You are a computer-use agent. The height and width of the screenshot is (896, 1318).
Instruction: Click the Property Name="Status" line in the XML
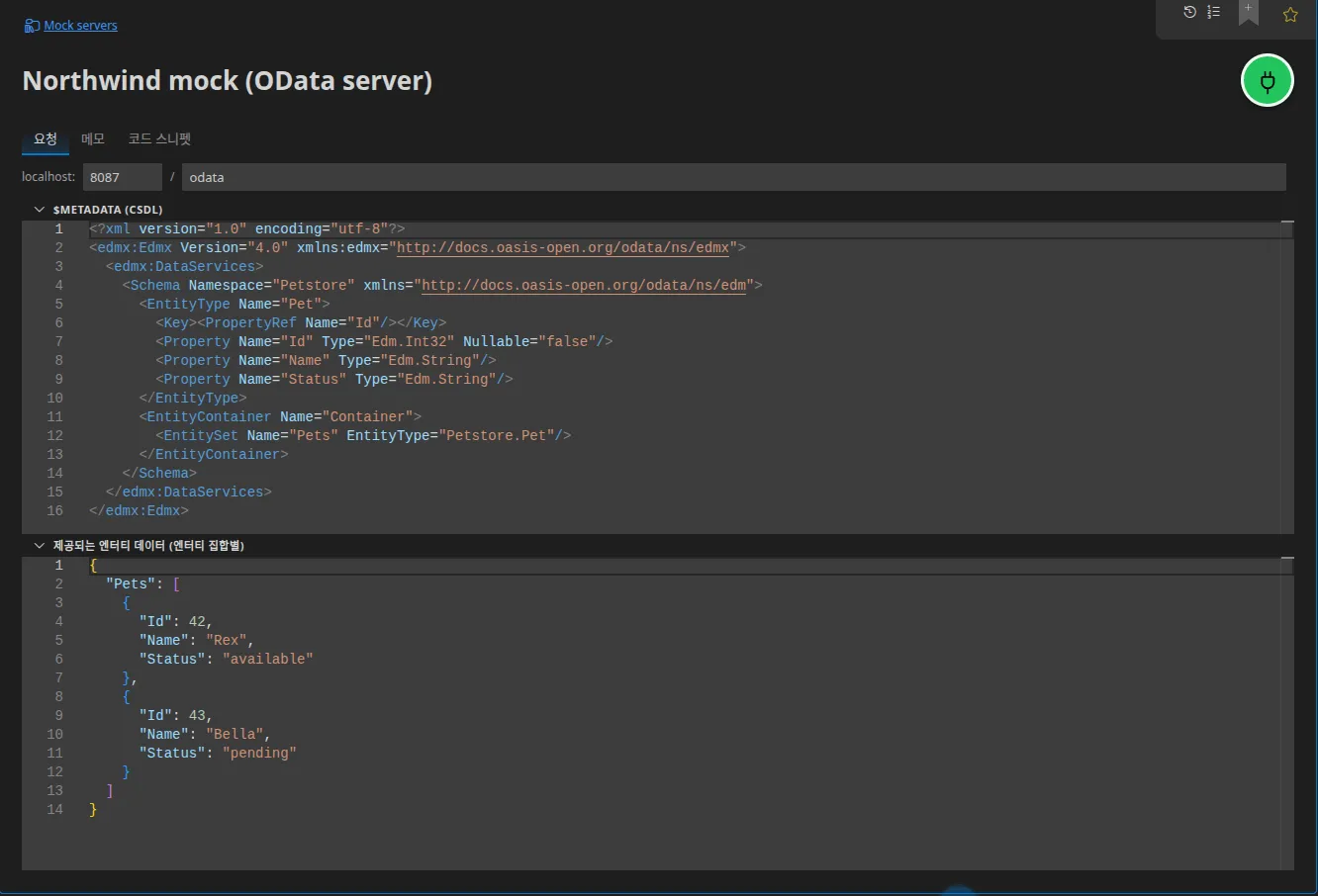[x=334, y=379]
